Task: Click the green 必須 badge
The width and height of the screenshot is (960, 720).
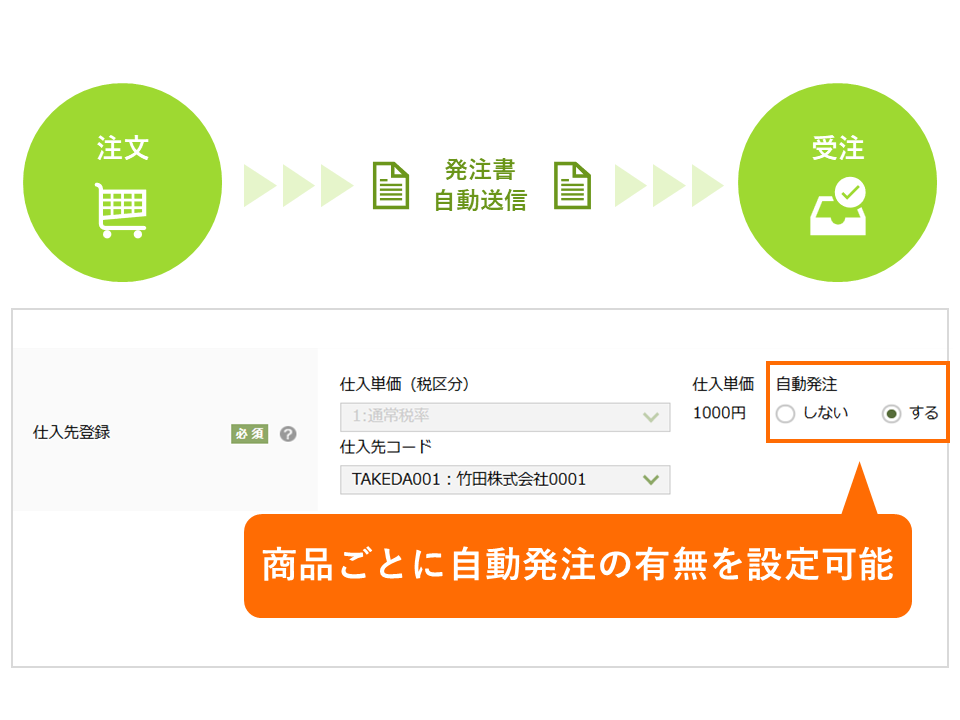Action: pos(250,434)
